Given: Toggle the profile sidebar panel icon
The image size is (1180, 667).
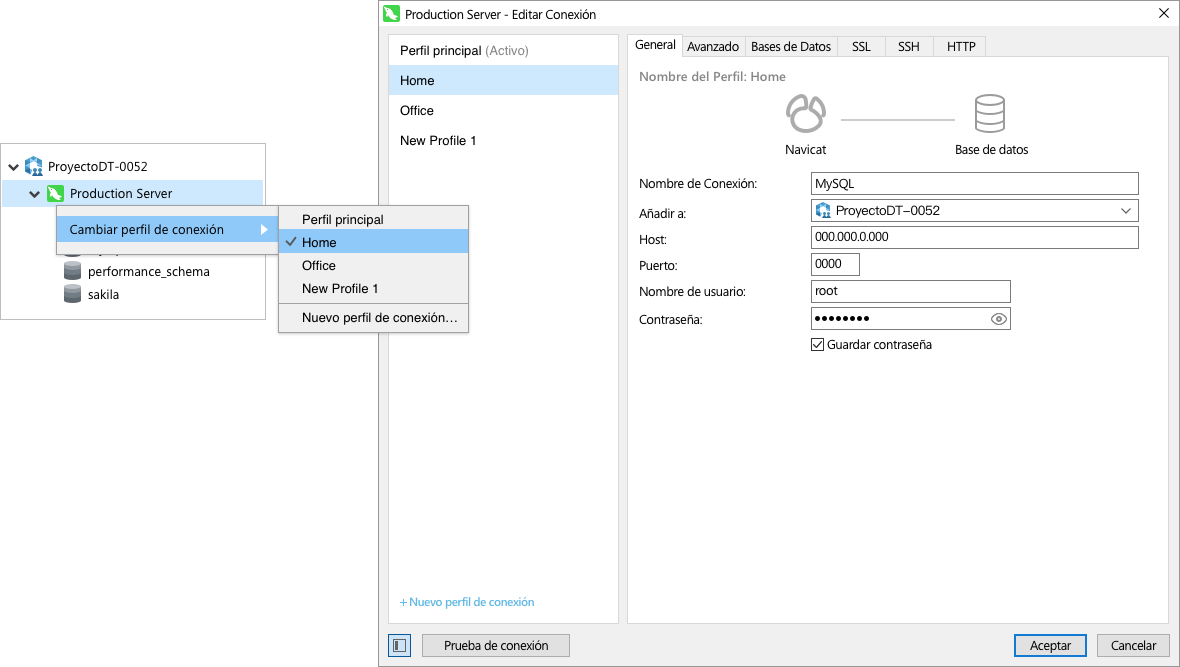Looking at the screenshot, I should pos(400,645).
